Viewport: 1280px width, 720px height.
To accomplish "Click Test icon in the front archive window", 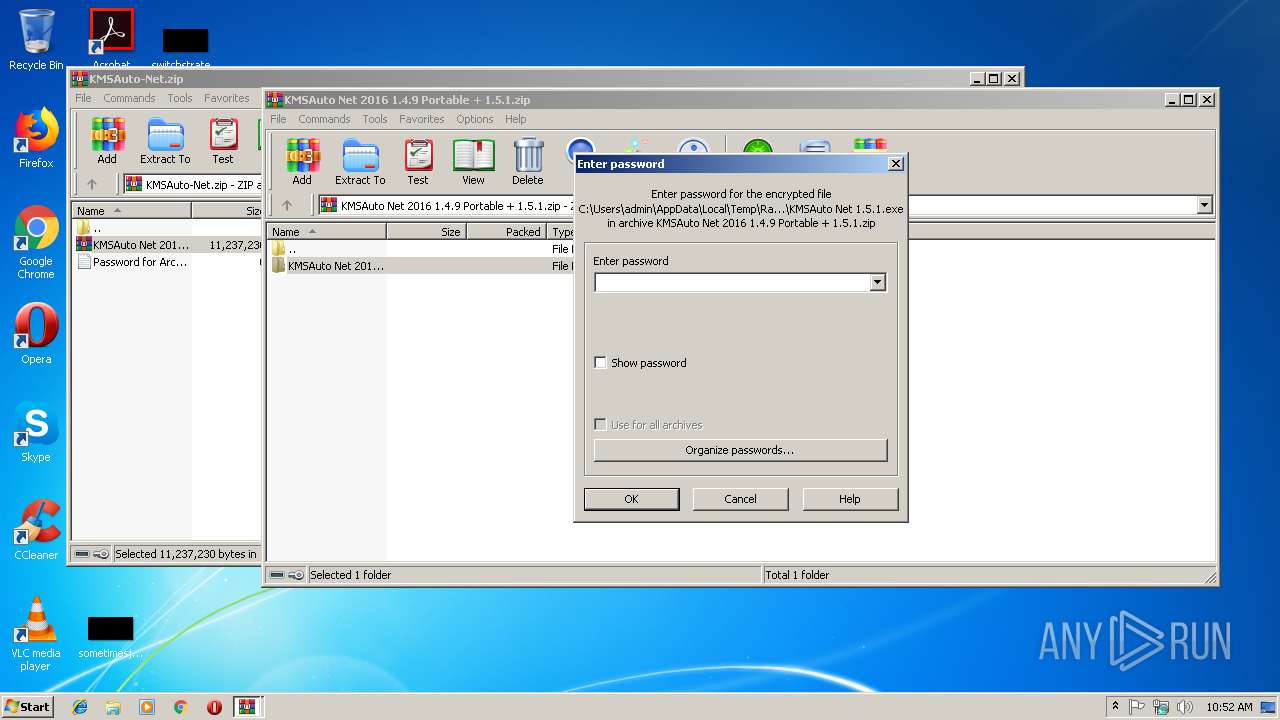I will pos(418,163).
